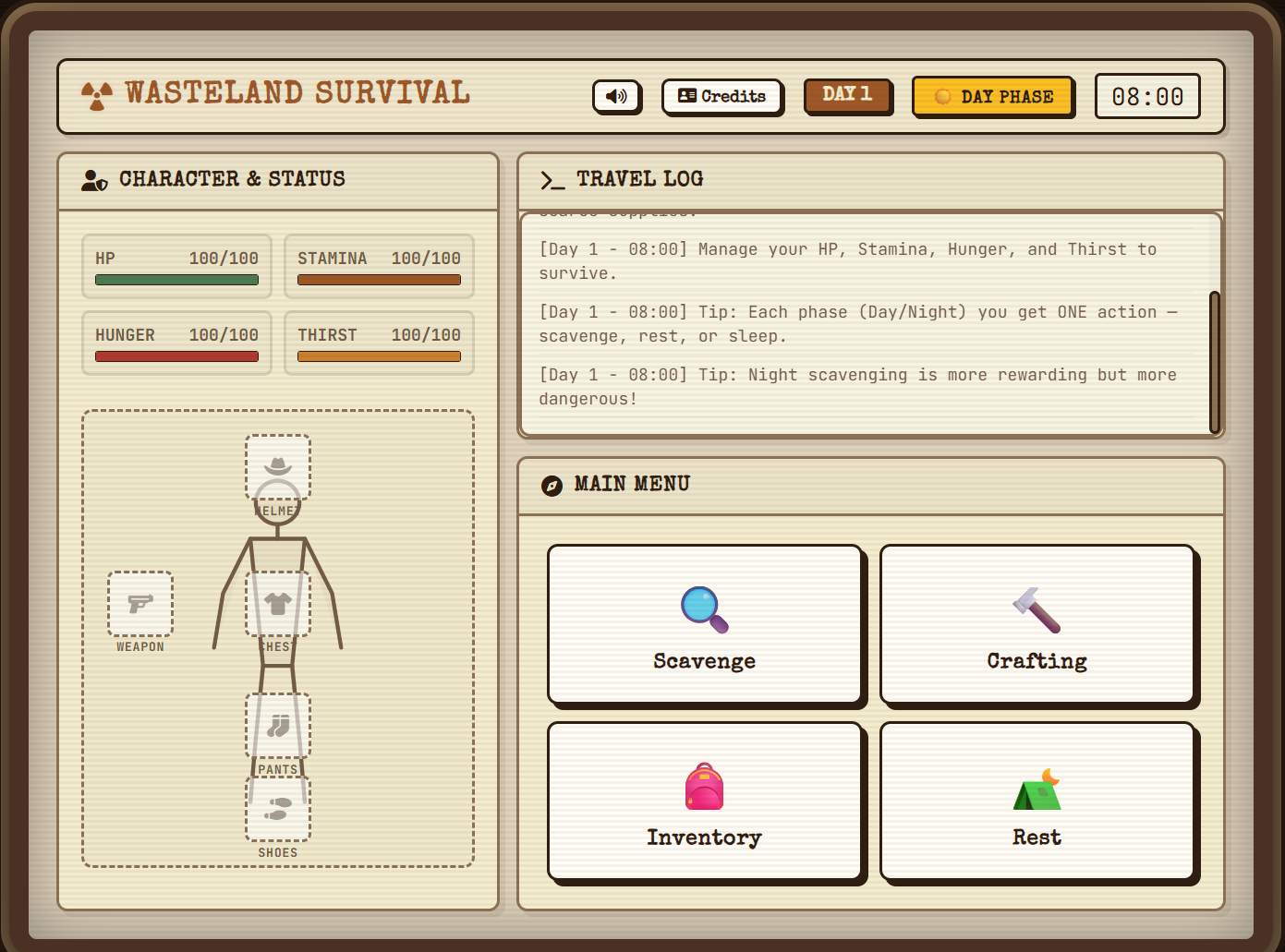
Task: Click the DAY PHASE indicator
Action: click(992, 96)
